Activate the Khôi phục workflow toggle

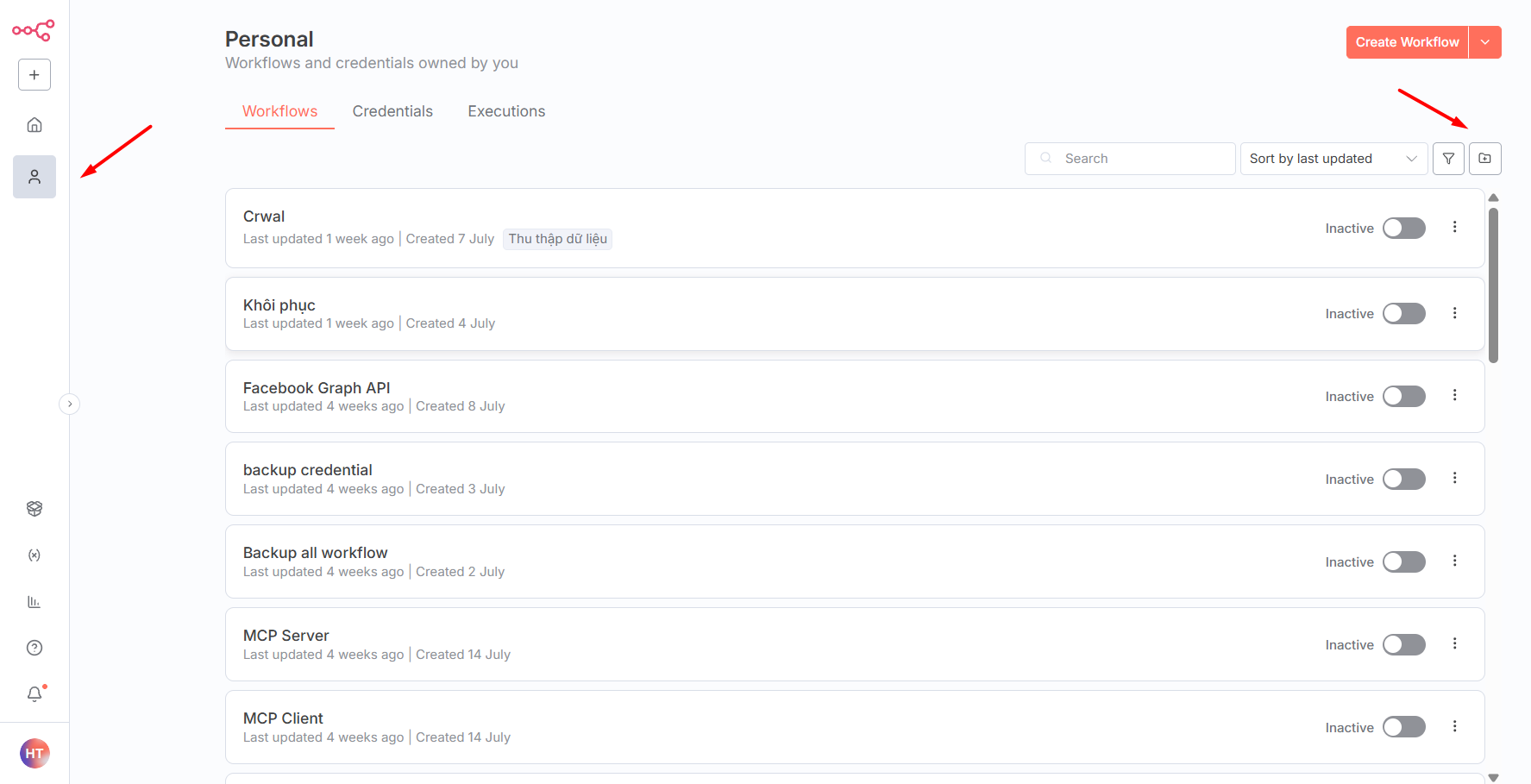pos(1404,314)
